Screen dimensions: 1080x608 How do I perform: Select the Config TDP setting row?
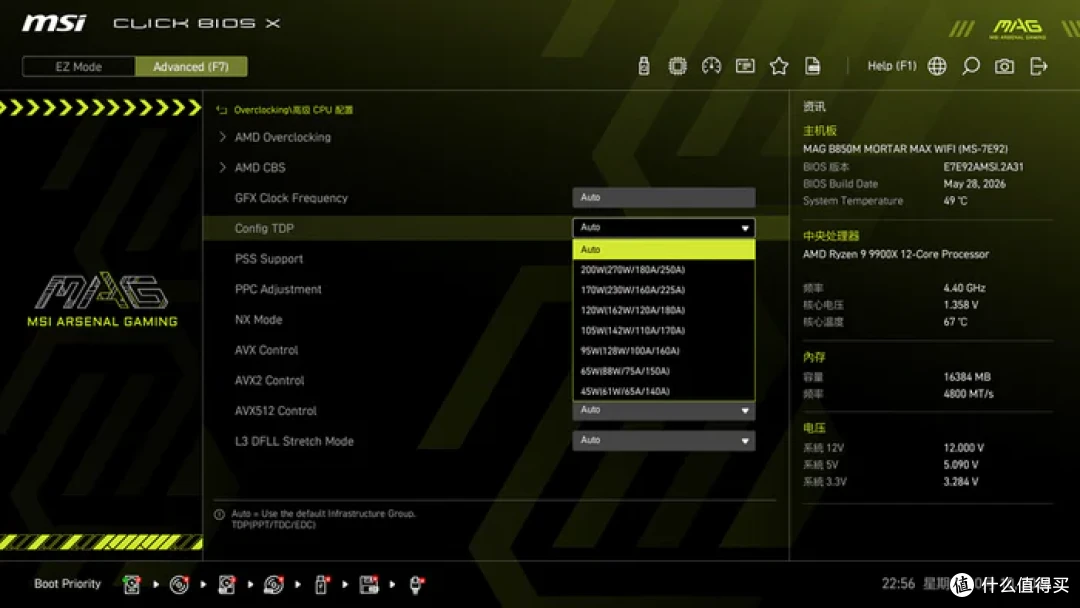[496, 228]
